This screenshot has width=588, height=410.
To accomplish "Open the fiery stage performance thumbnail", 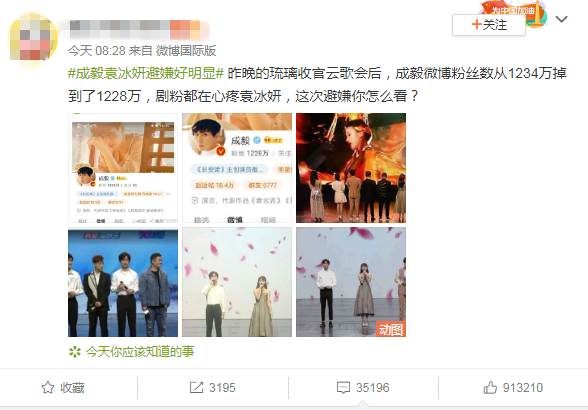I will click(351, 168).
